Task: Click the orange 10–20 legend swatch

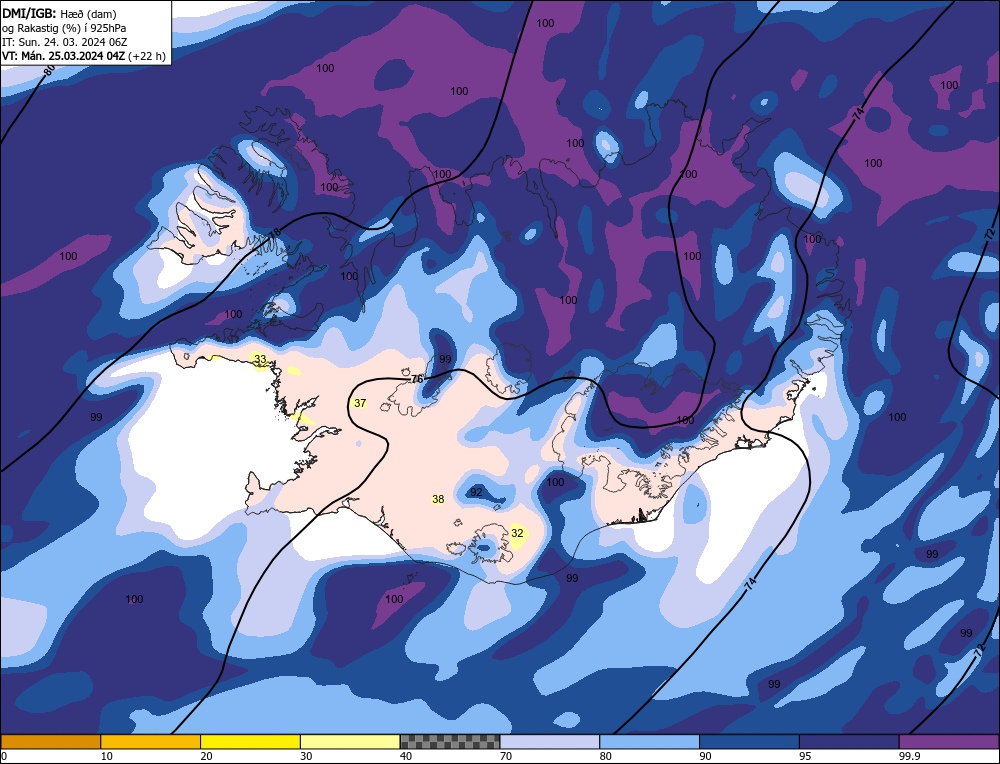Action: (x=151, y=741)
